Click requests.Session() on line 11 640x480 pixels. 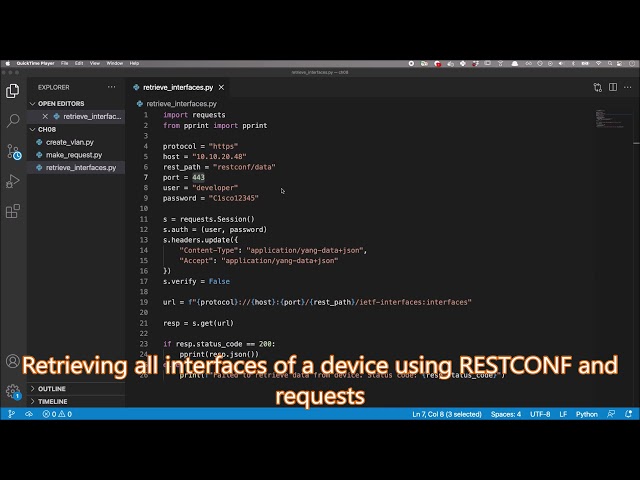pos(217,219)
